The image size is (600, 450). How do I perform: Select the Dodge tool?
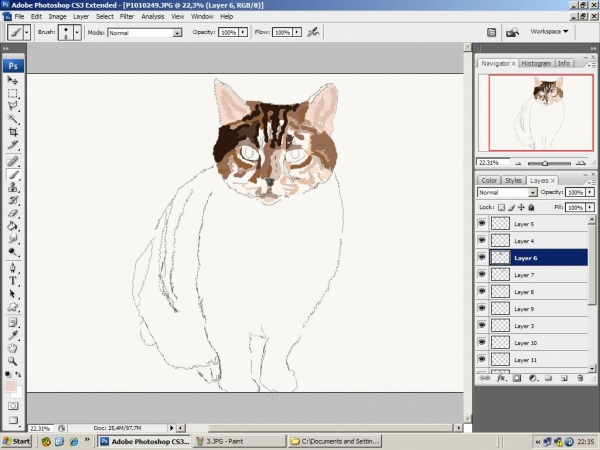tap(13, 252)
